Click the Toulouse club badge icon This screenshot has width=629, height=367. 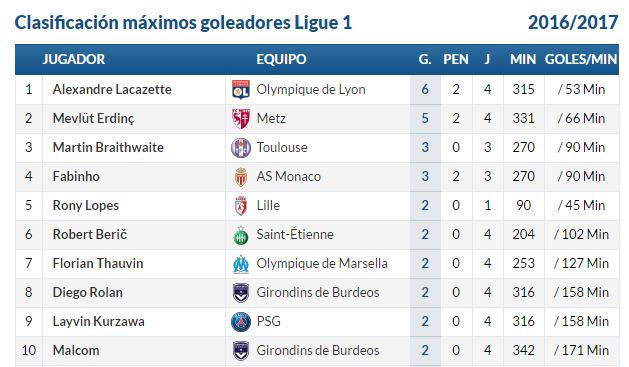[x=241, y=148]
